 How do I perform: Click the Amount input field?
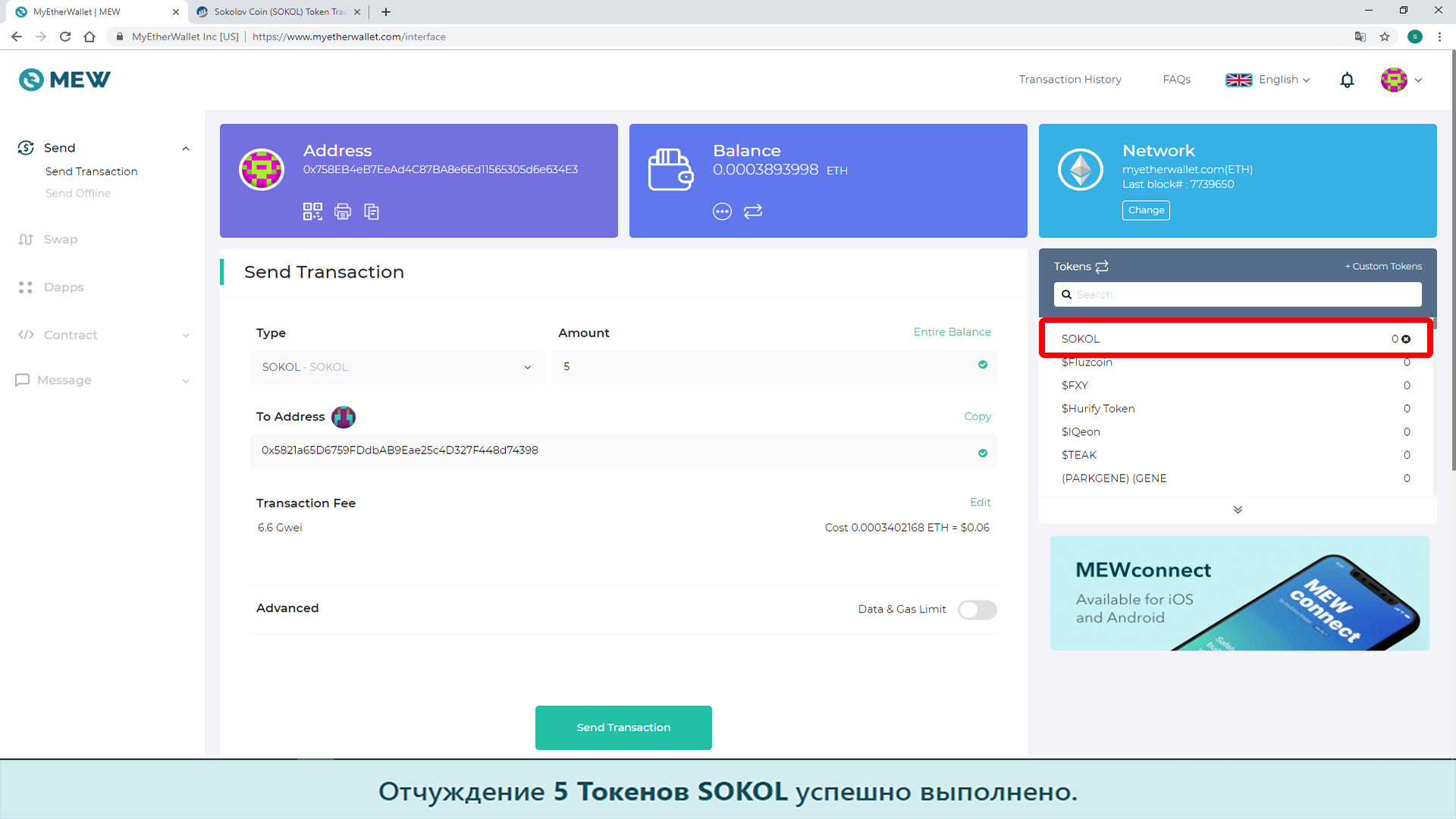point(774,366)
